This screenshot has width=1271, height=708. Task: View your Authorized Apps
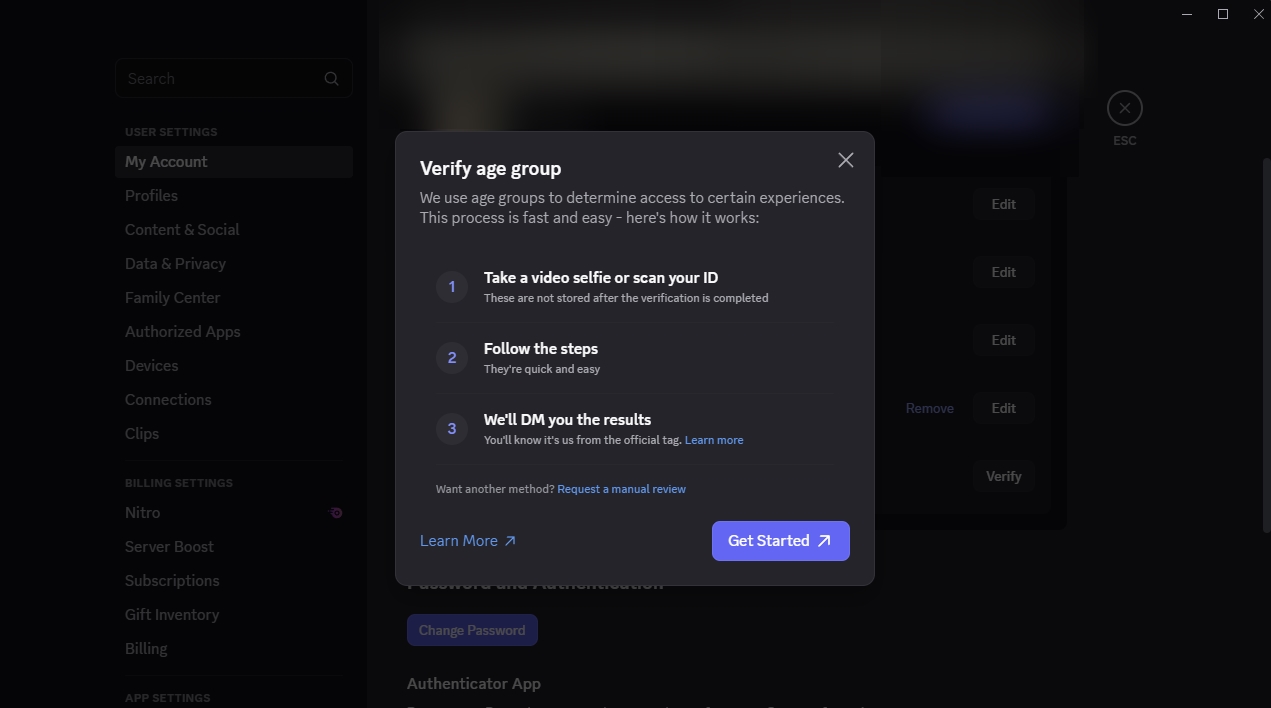[x=182, y=331]
